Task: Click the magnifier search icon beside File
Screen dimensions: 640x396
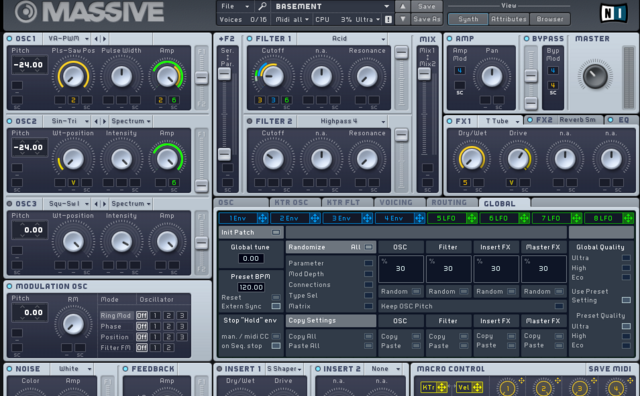Action: [x=262, y=6]
